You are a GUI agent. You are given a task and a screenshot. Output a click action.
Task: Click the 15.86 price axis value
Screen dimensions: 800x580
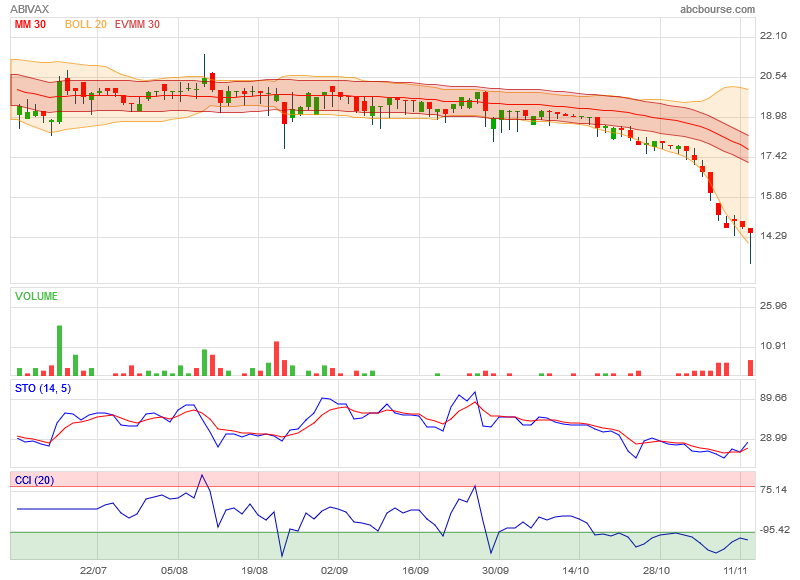[773, 195]
